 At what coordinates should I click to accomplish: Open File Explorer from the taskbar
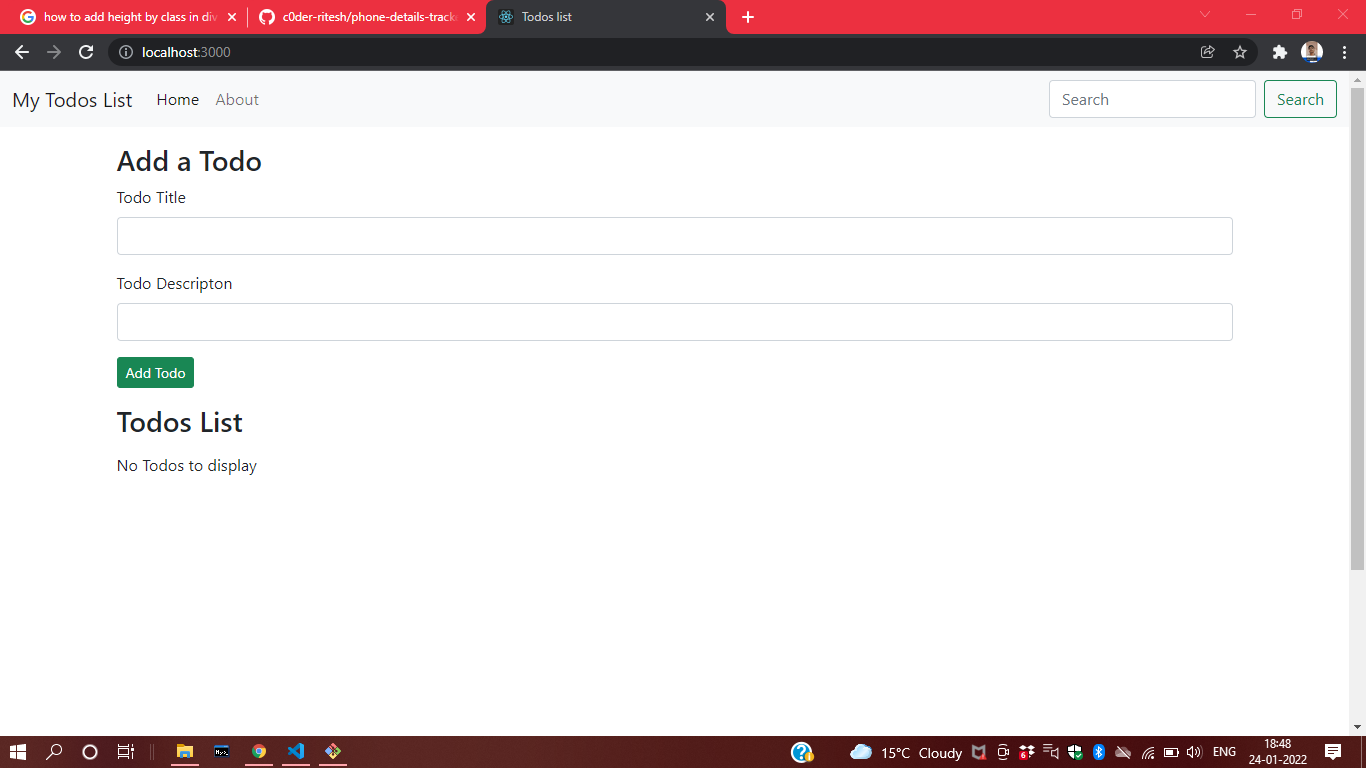pyautogui.click(x=185, y=752)
